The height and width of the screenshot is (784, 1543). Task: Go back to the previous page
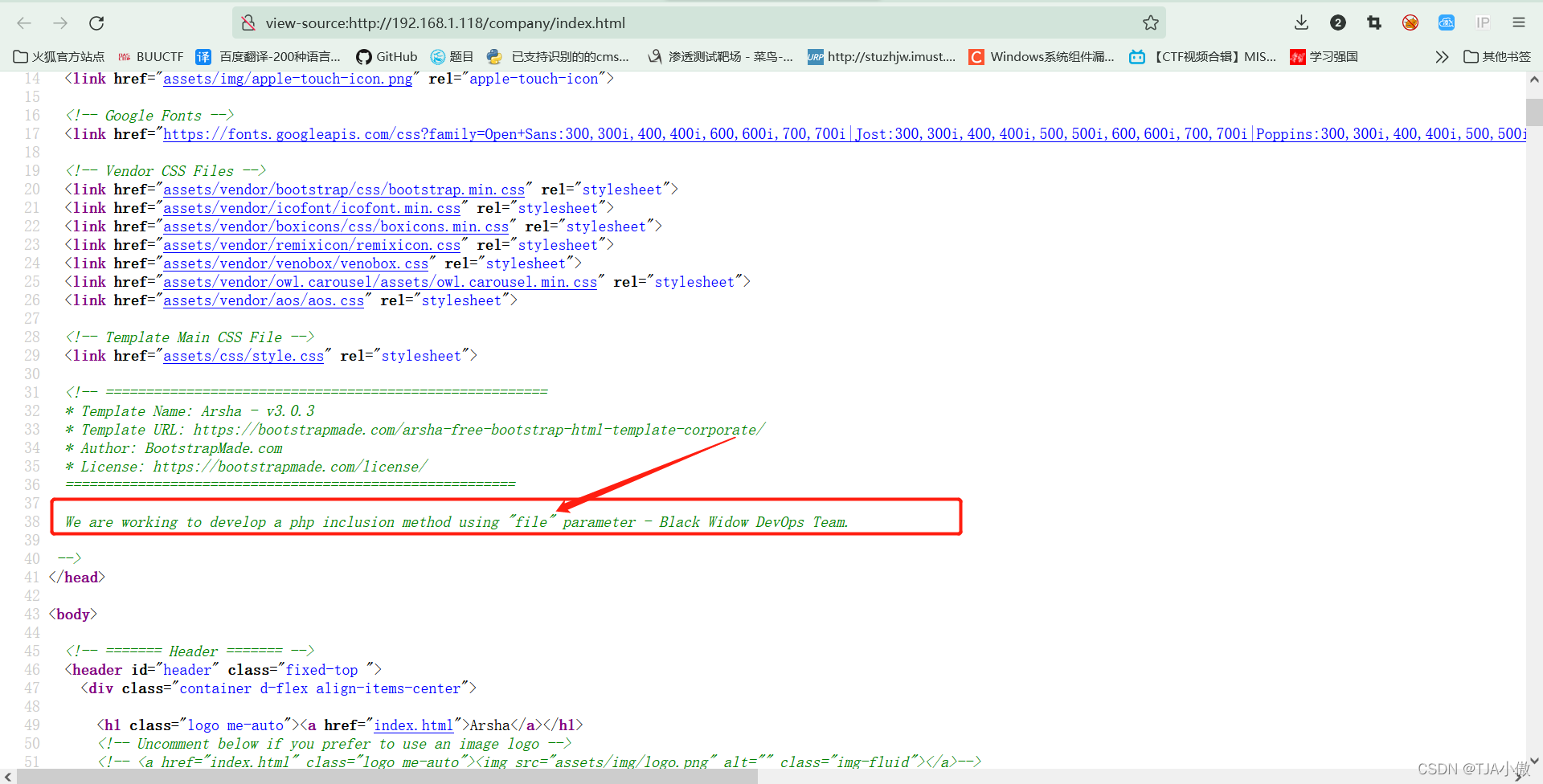[24, 23]
